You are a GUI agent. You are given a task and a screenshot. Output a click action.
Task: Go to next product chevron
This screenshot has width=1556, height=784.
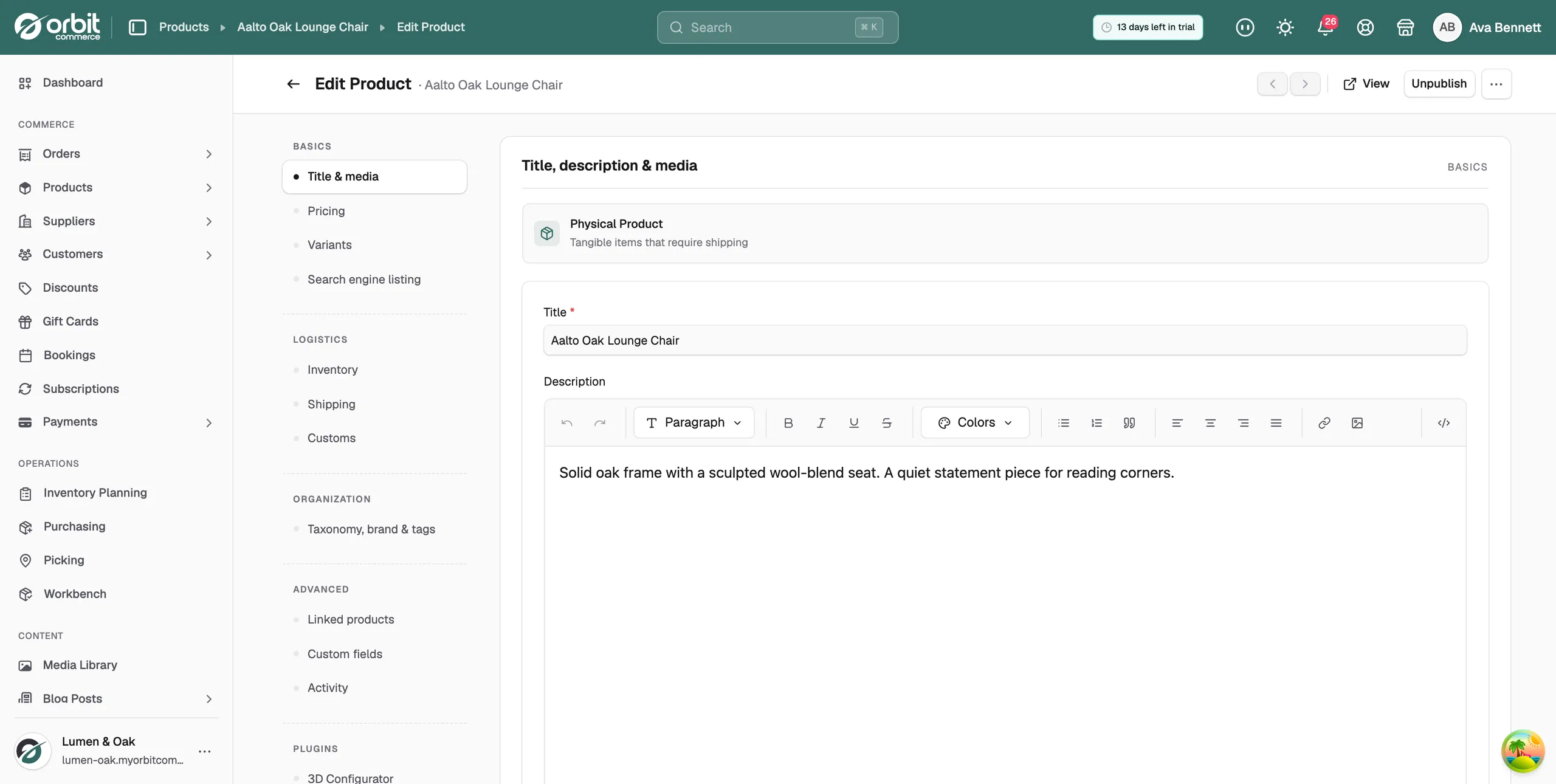pyautogui.click(x=1305, y=84)
